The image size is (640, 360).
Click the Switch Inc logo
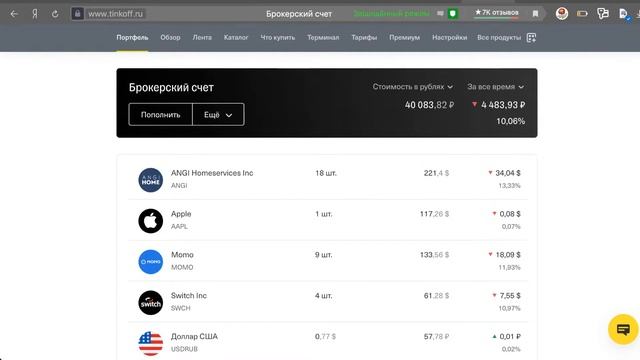pyautogui.click(x=151, y=302)
